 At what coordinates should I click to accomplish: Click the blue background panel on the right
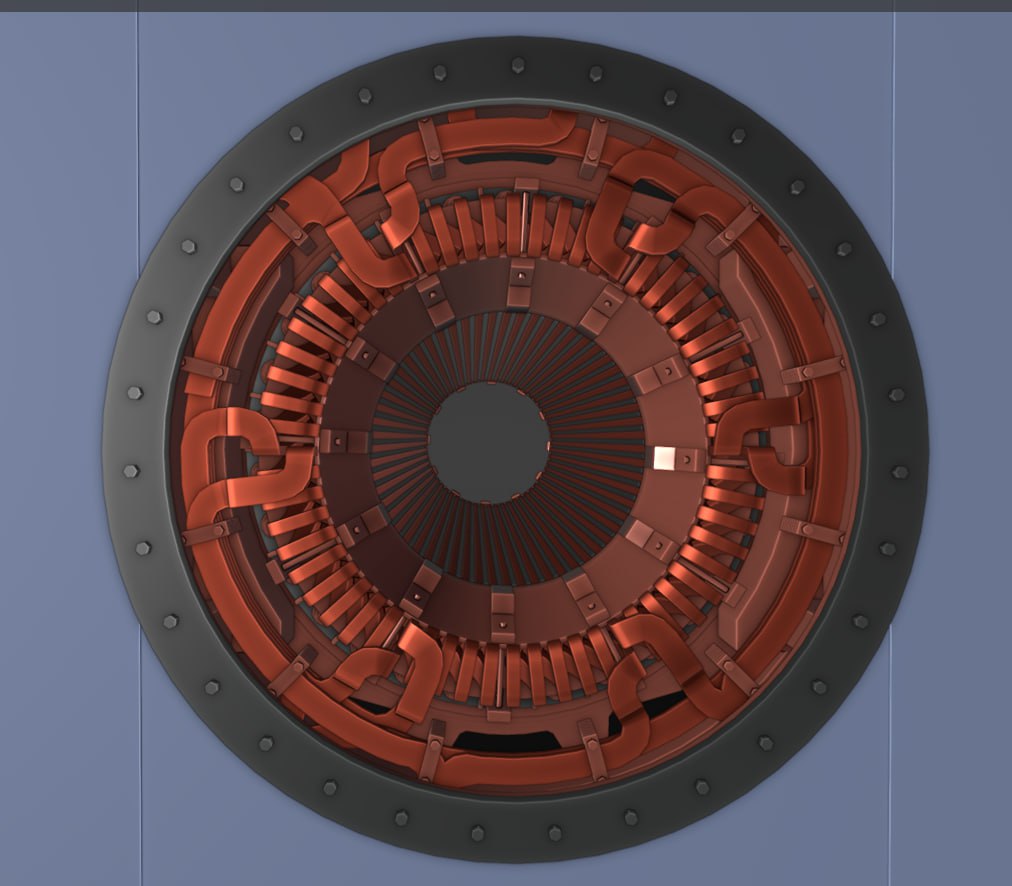point(955,450)
